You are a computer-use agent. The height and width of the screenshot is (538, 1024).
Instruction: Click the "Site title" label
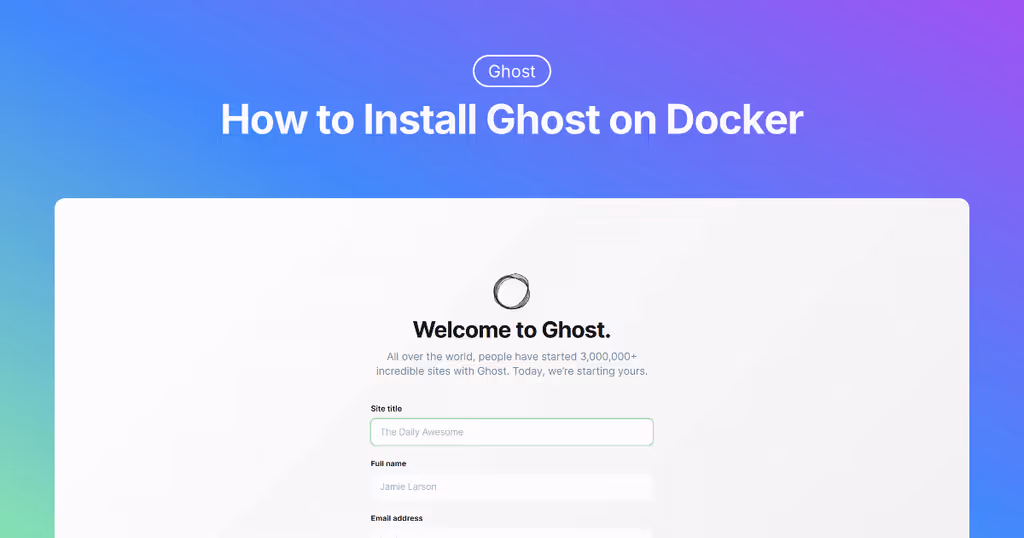coord(386,409)
